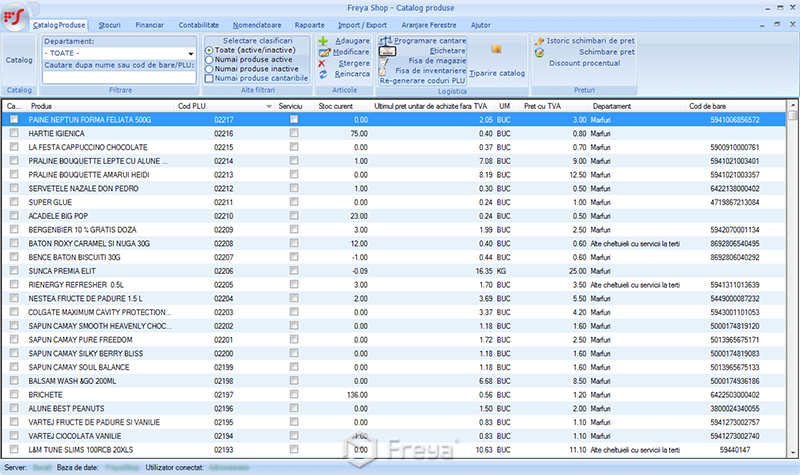Image resolution: width=800 pixels, height=475 pixels.
Task: Enable Numai produse cantaribile checkbox
Action: tap(209, 79)
